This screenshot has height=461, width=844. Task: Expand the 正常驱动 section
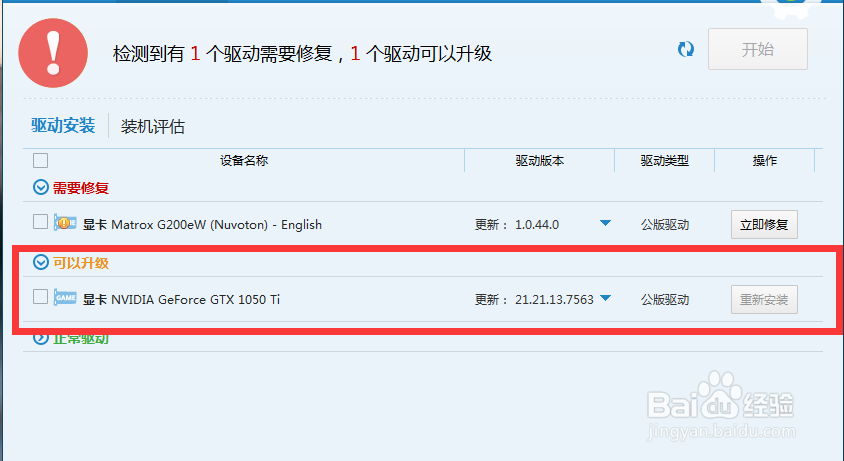click(41, 338)
